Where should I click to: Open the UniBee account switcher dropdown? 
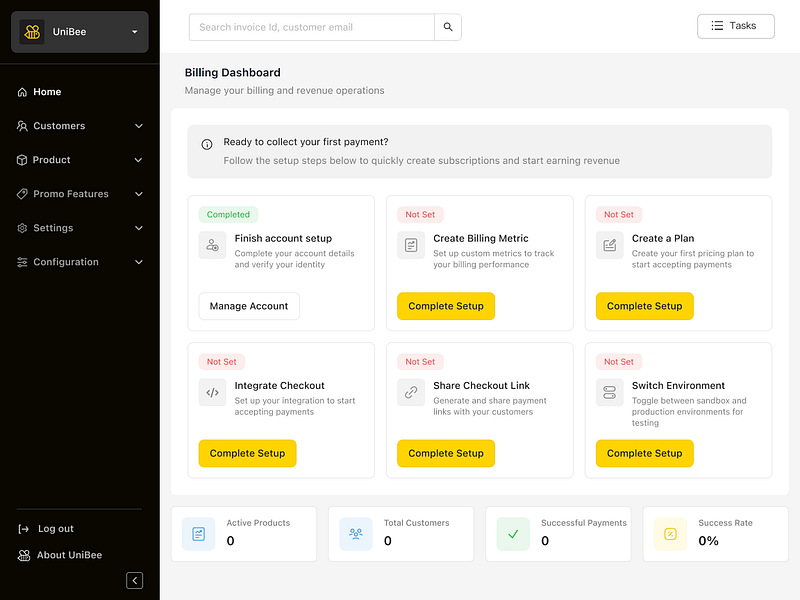(134, 32)
